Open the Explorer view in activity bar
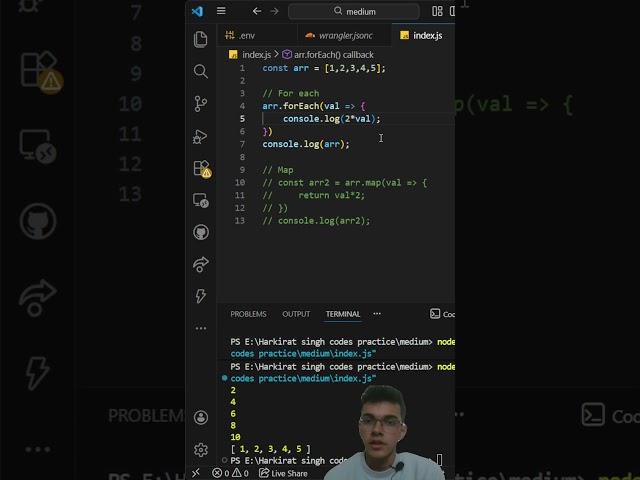 [200, 40]
